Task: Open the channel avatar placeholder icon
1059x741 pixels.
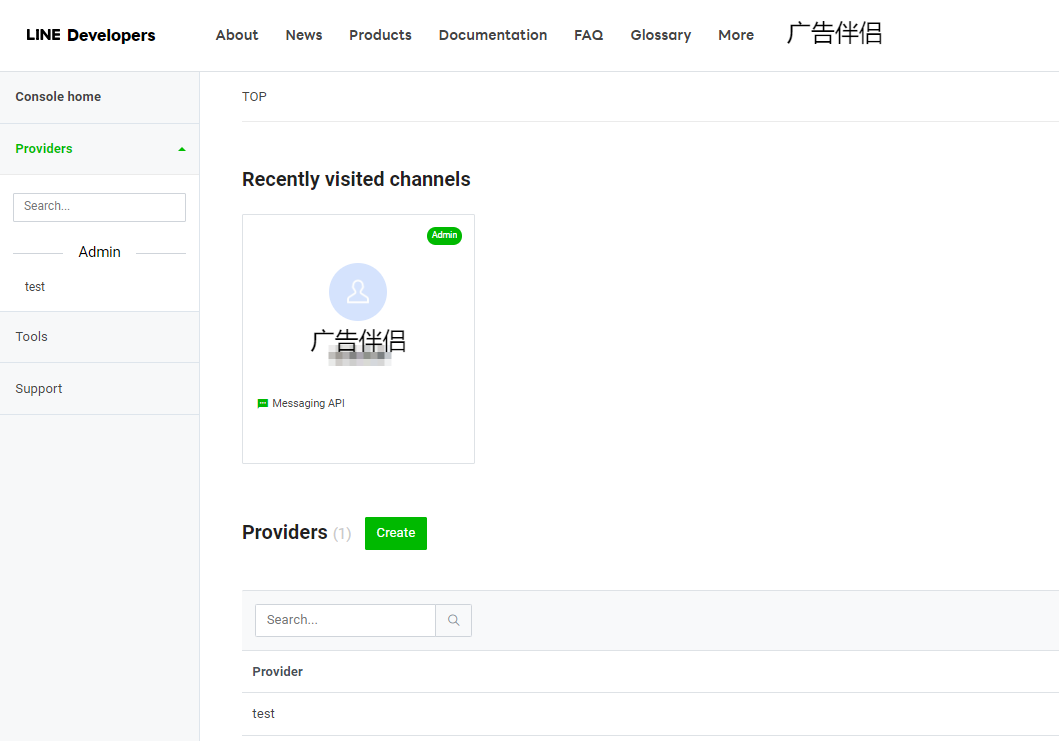Action: tap(358, 292)
